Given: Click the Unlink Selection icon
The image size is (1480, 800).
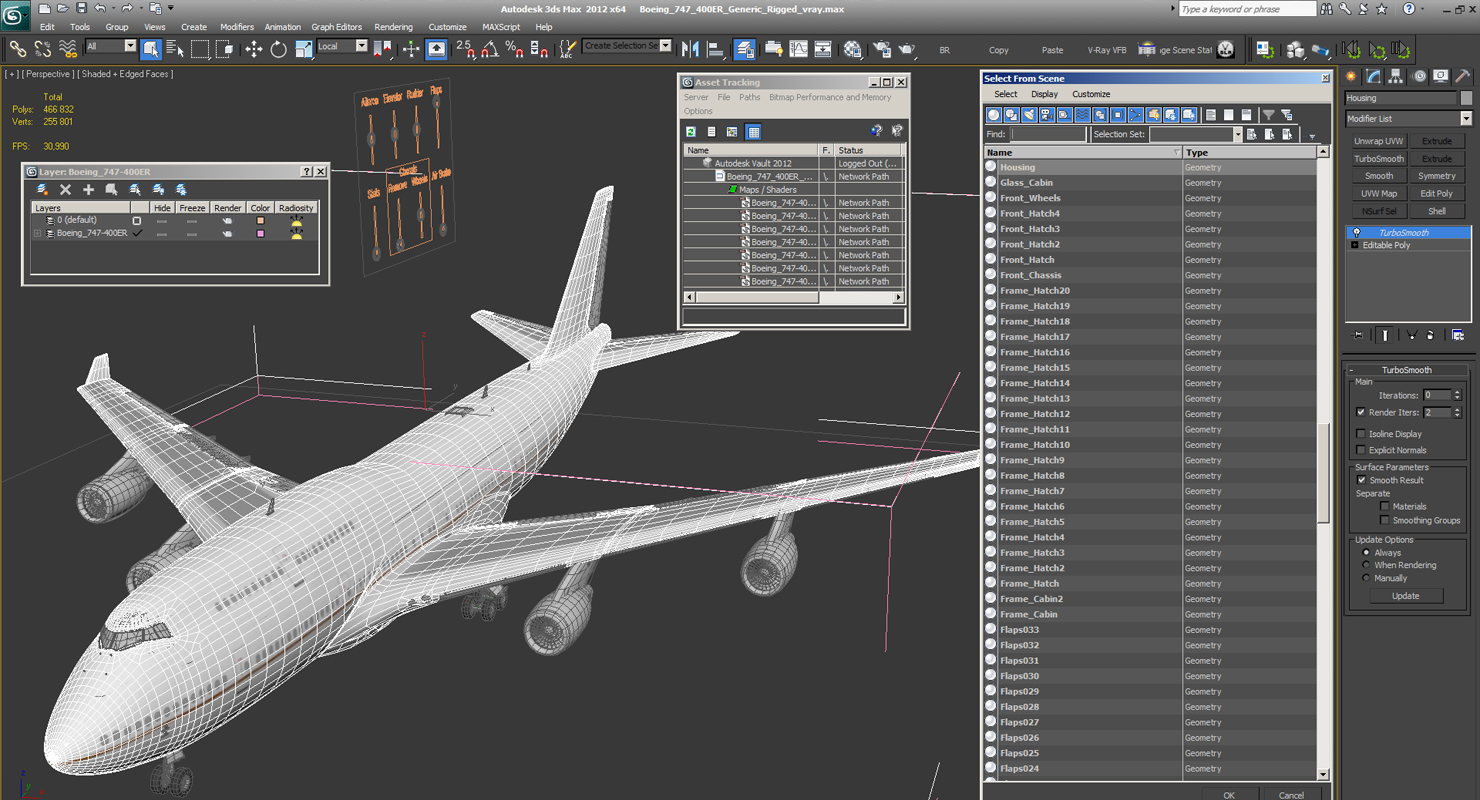Looking at the screenshot, I should click(x=43, y=48).
